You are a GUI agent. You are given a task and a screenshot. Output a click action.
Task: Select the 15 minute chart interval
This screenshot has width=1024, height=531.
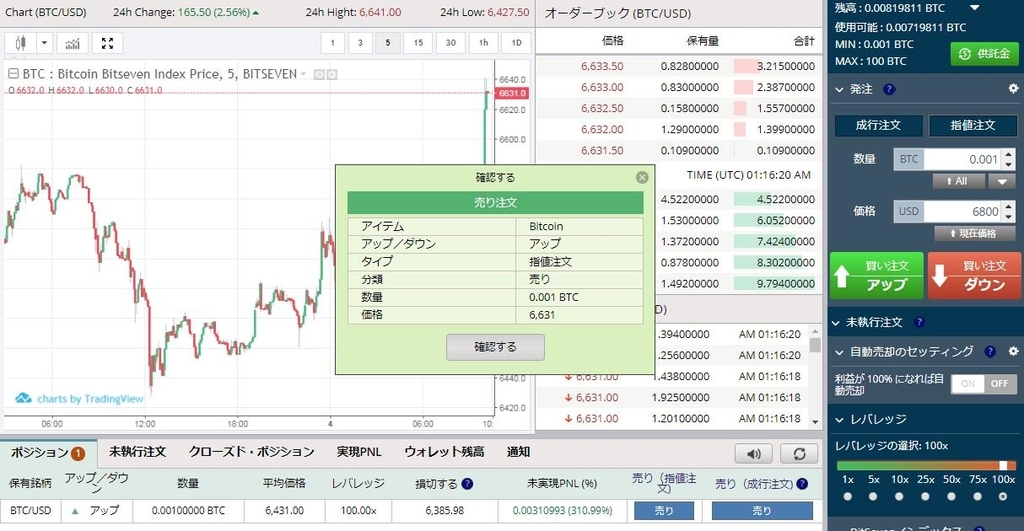point(418,43)
